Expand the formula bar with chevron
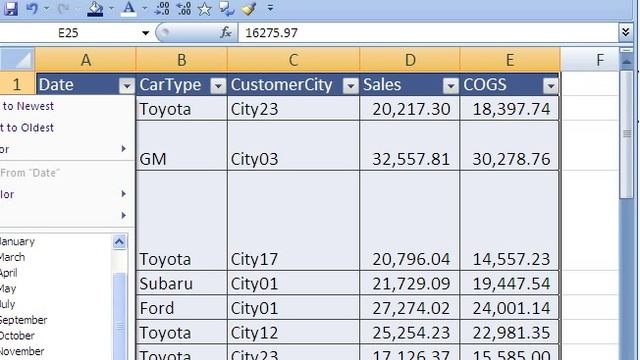Screen dimensions: 640x360 [x=625, y=32]
